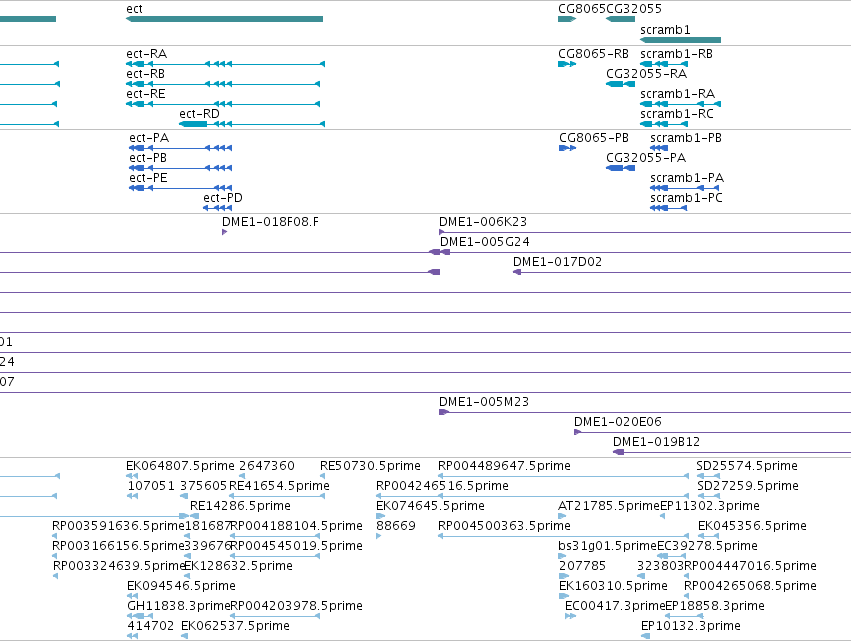851x641 pixels.
Task: Select the scramb1-PB protein
Action: pos(659,148)
